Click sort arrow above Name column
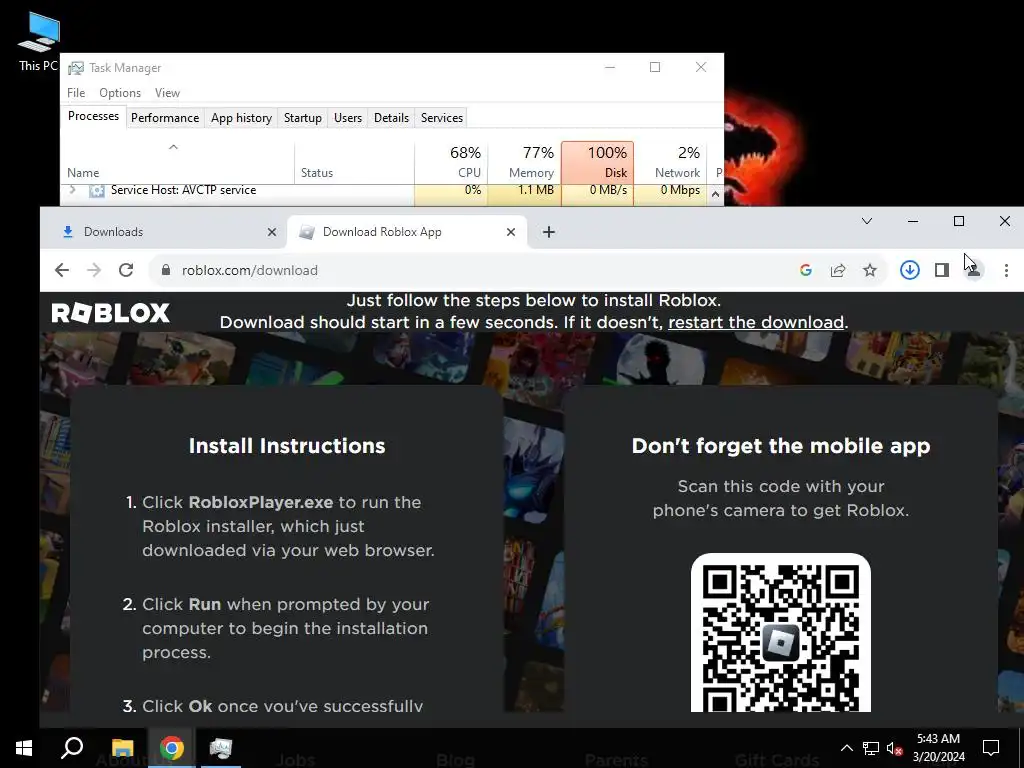Viewport: 1024px width, 768px height. (x=173, y=147)
